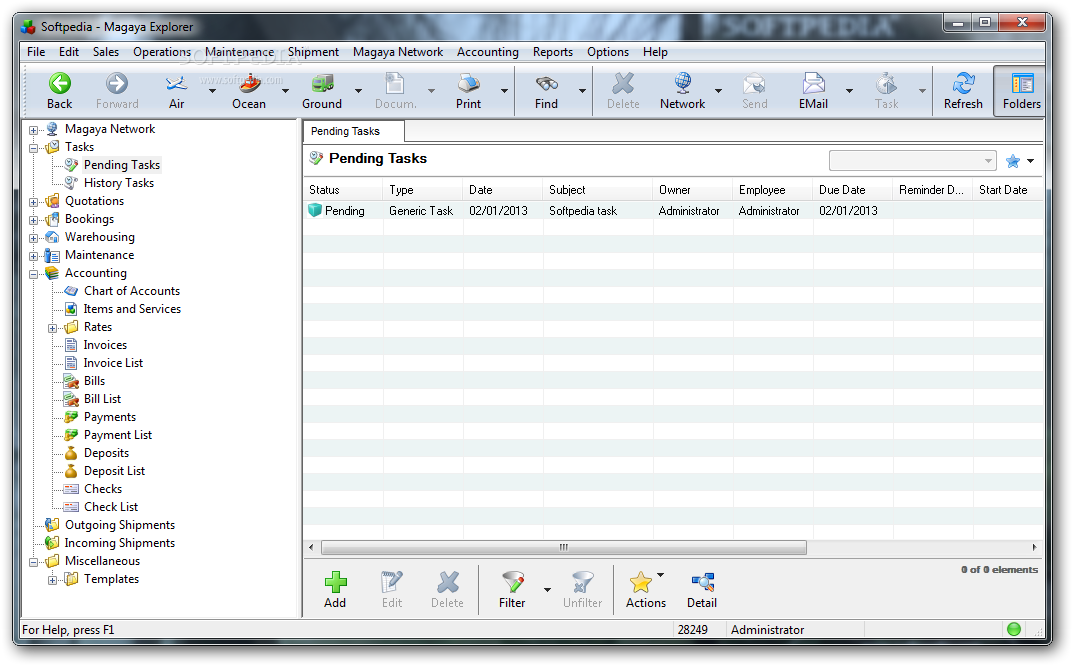Click the green Add plus icon
Screen dimensions: 1073x666
click(x=335, y=582)
